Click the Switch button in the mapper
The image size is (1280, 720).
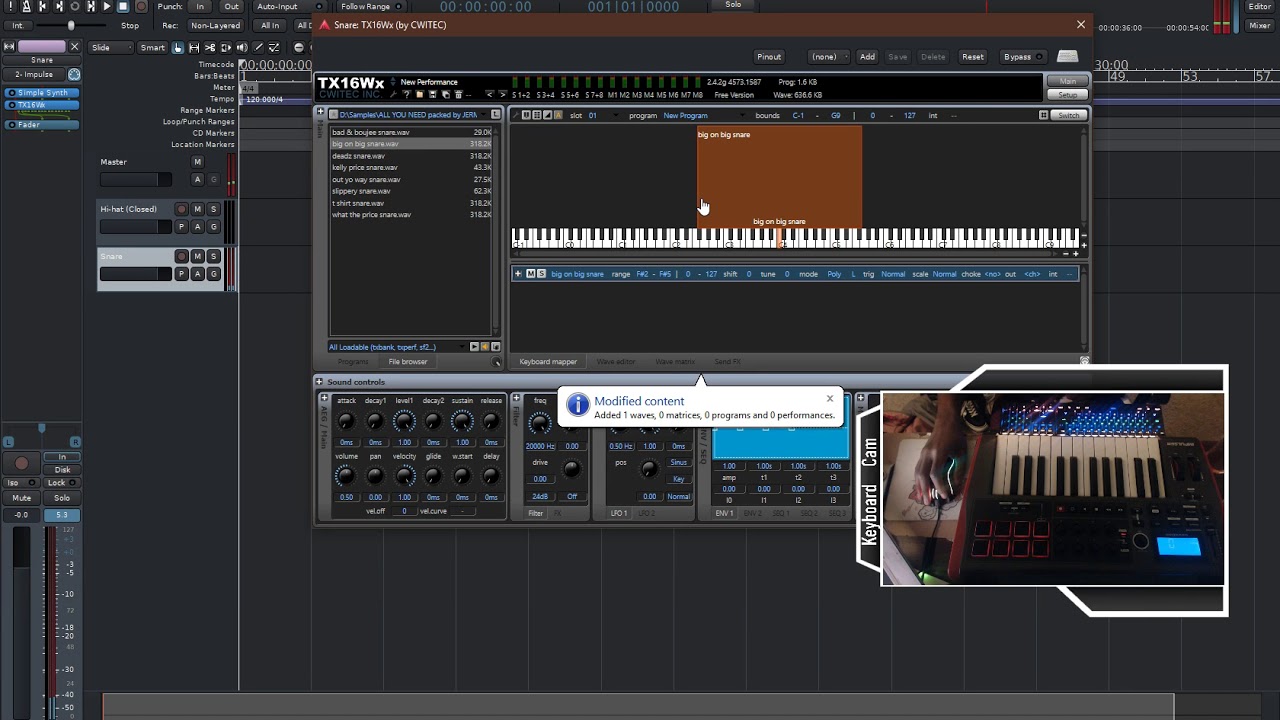point(1068,116)
